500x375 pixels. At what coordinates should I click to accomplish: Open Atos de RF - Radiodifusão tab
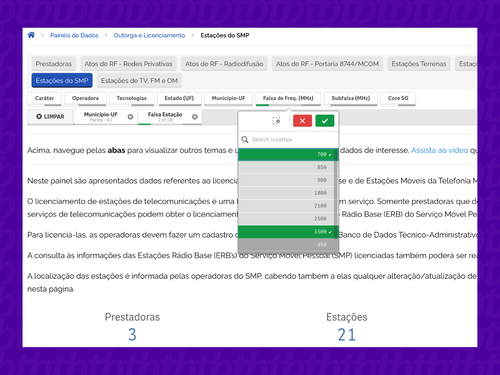coord(224,64)
